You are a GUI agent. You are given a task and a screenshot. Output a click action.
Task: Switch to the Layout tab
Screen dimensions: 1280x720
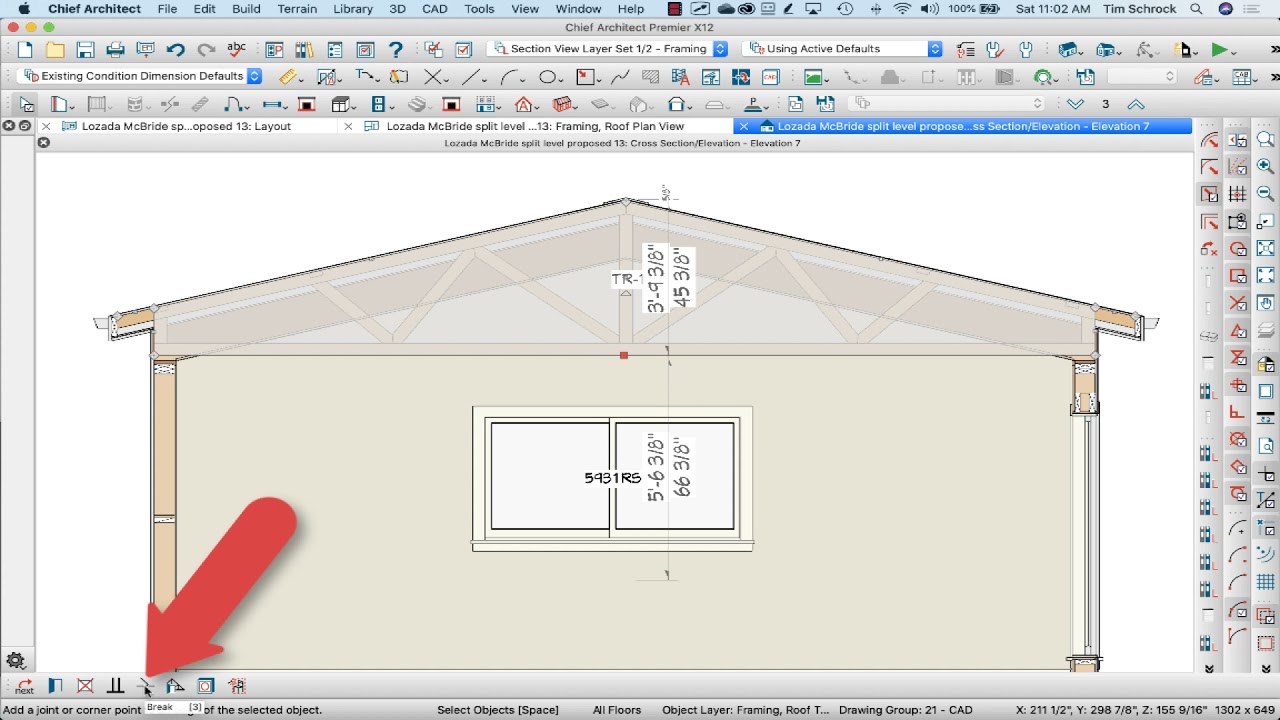coord(186,126)
